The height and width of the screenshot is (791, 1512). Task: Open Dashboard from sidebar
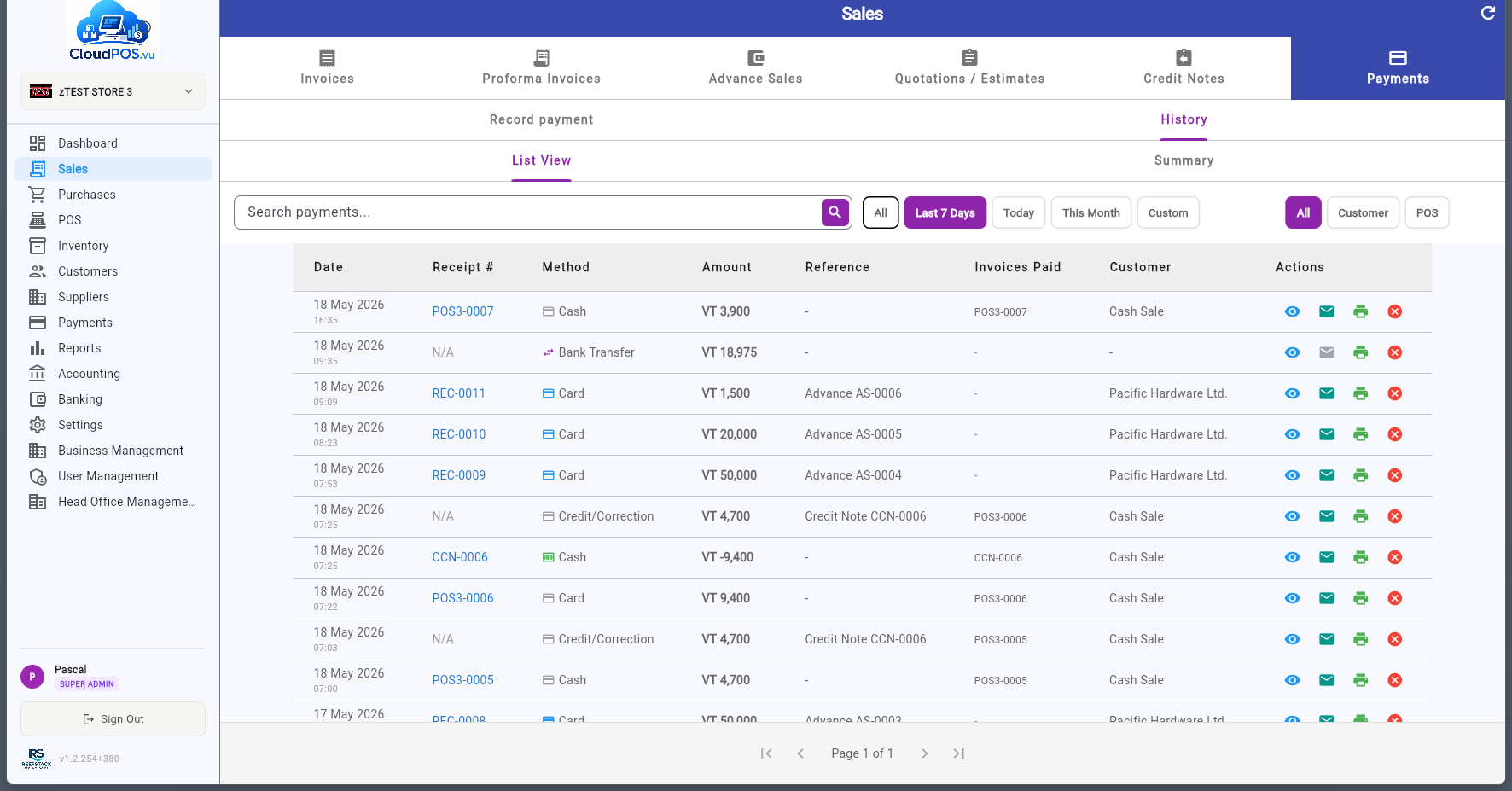click(x=113, y=143)
